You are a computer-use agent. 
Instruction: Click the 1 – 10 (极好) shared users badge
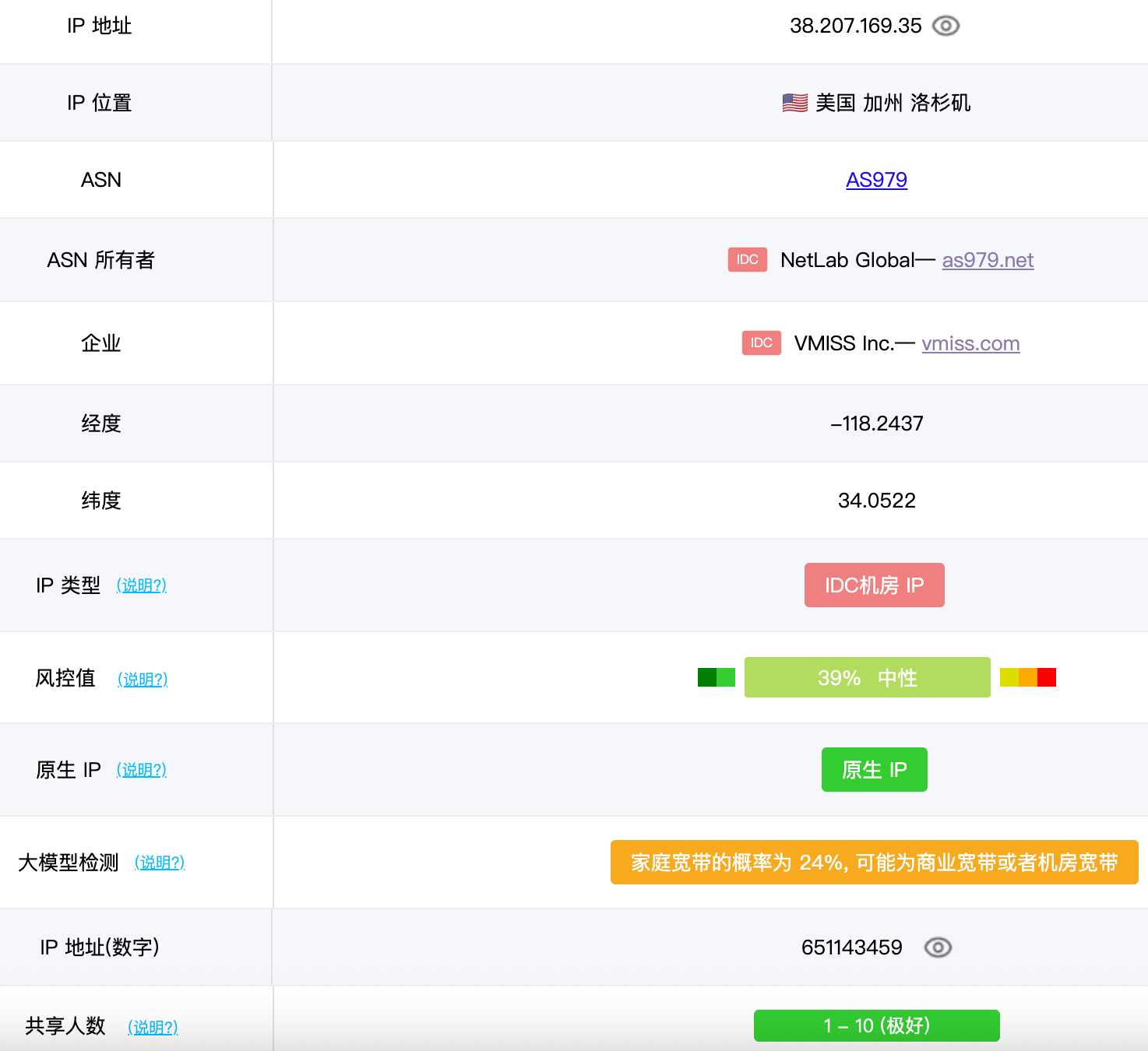876,1025
